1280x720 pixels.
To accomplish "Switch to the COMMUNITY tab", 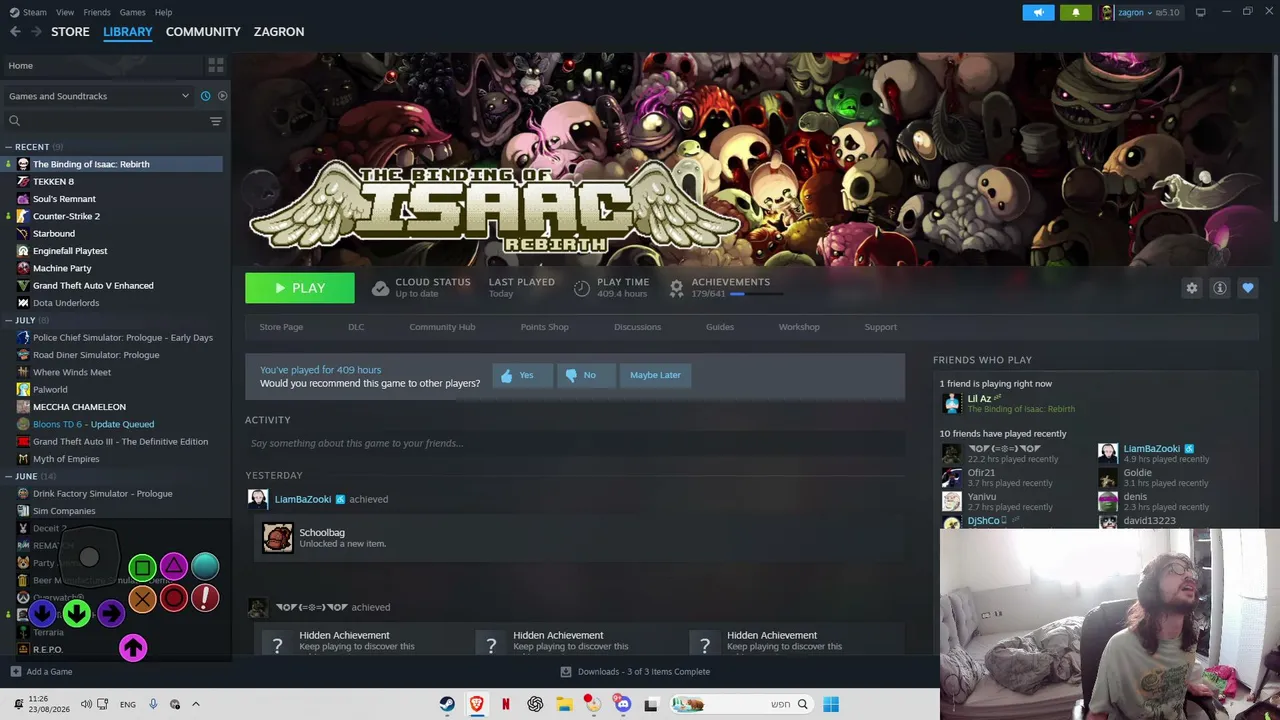I will 203,32.
